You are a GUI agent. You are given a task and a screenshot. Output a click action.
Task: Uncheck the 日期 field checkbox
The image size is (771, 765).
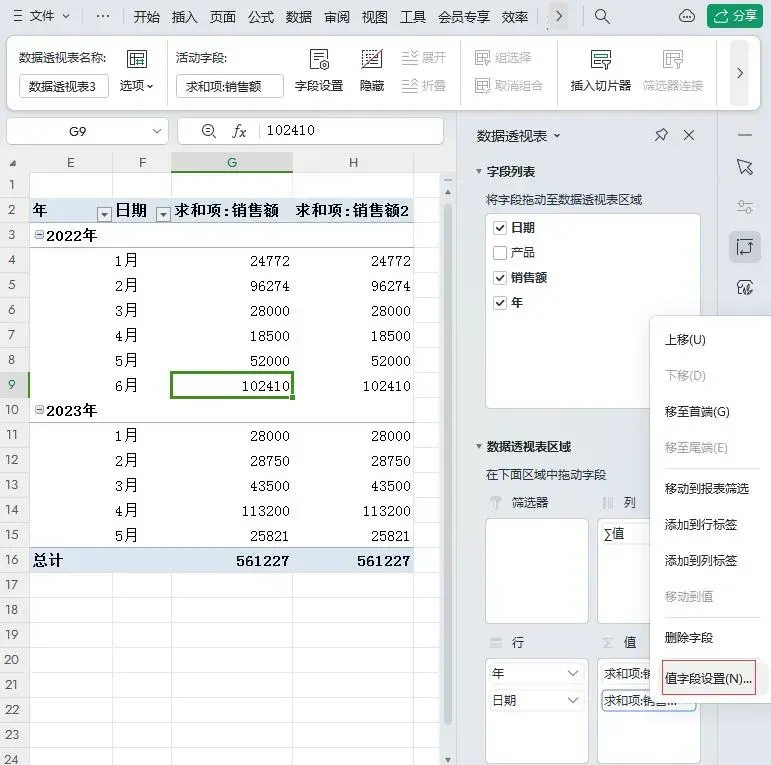pyautogui.click(x=500, y=228)
